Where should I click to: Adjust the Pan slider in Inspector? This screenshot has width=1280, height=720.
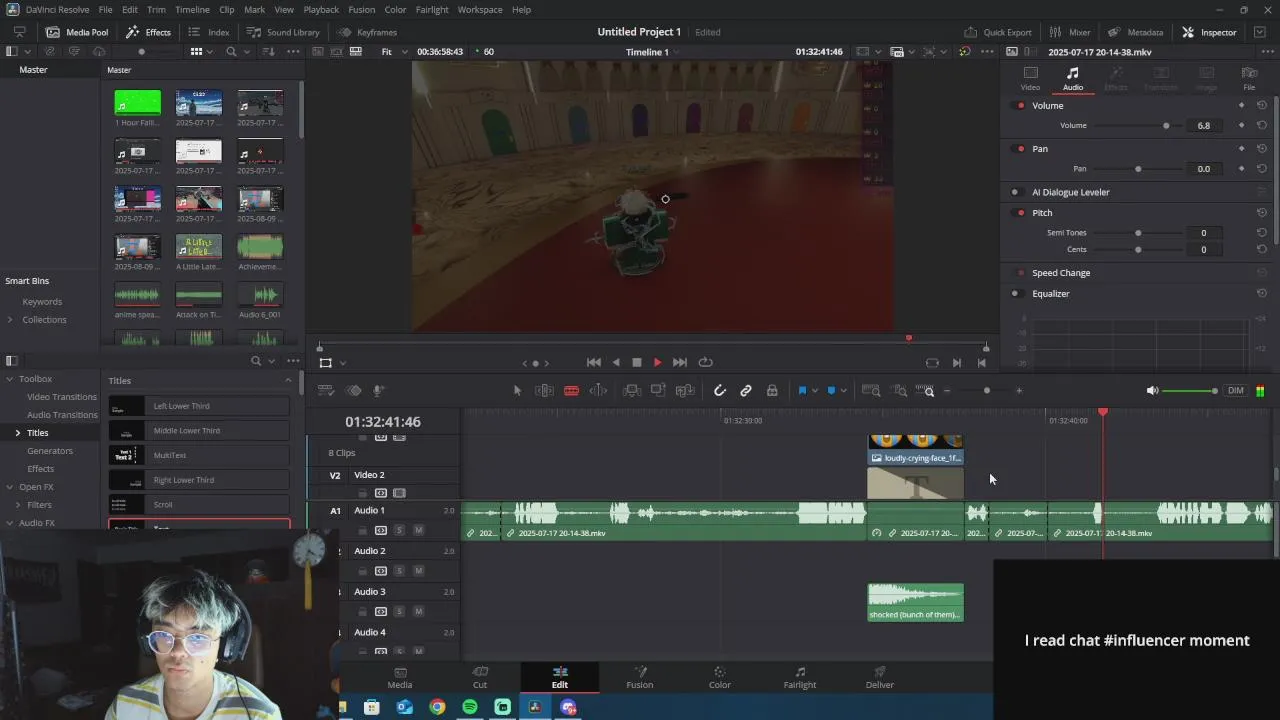[x=1138, y=169]
